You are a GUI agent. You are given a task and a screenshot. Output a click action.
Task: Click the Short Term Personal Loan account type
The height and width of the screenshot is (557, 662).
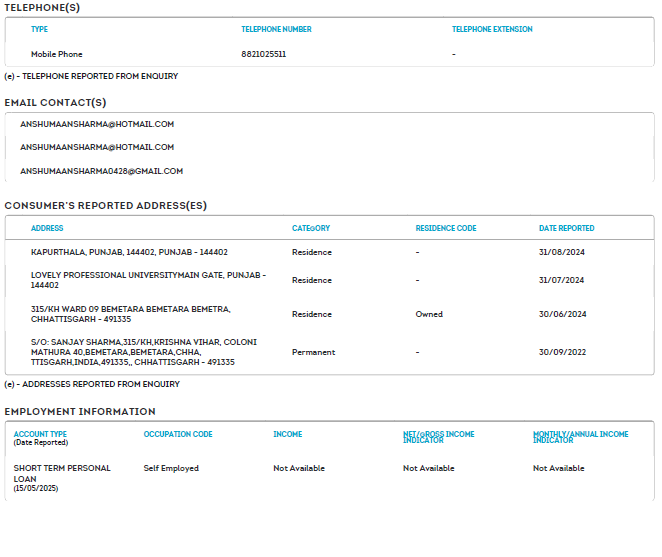[62, 473]
